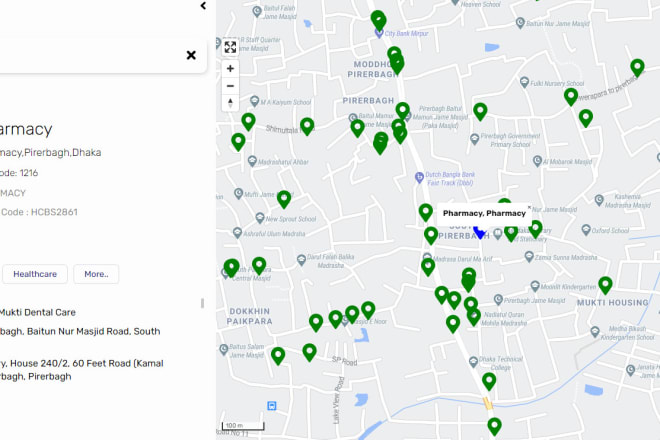The image size is (660, 440).
Task: Select green pin near Mukti Housing label
Action: (x=605, y=284)
